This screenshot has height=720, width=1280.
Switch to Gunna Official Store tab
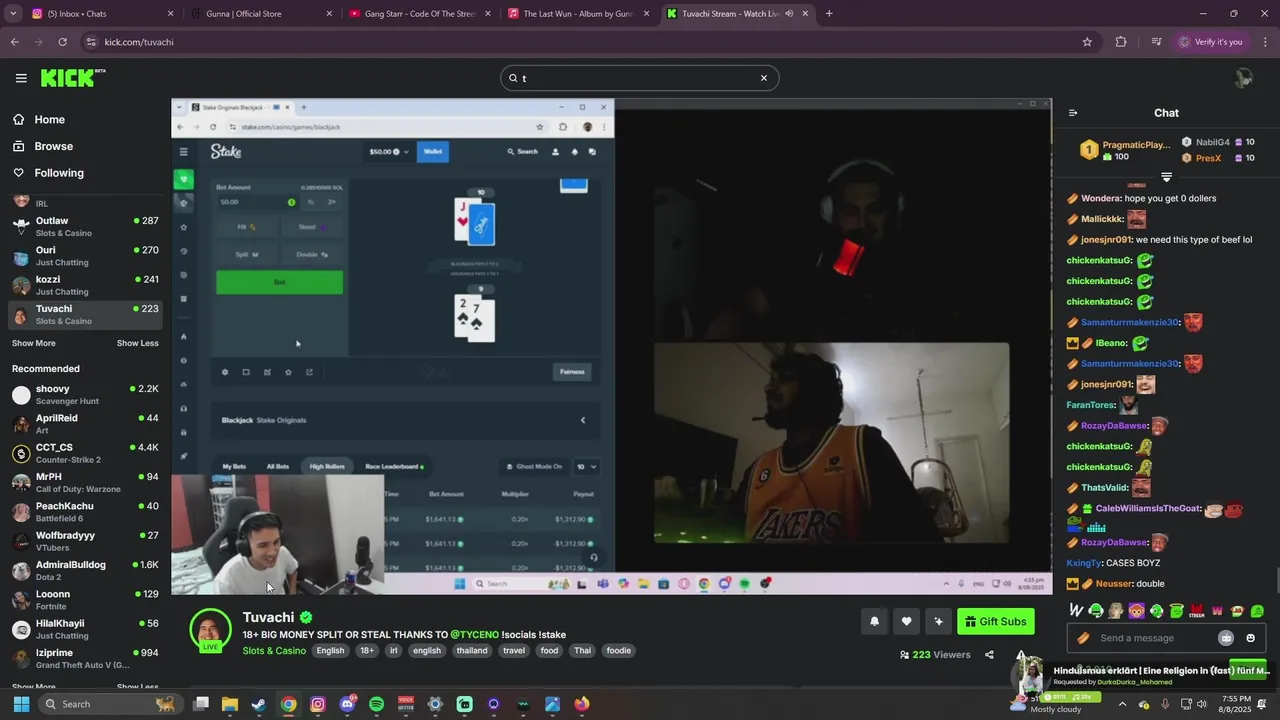coord(264,14)
